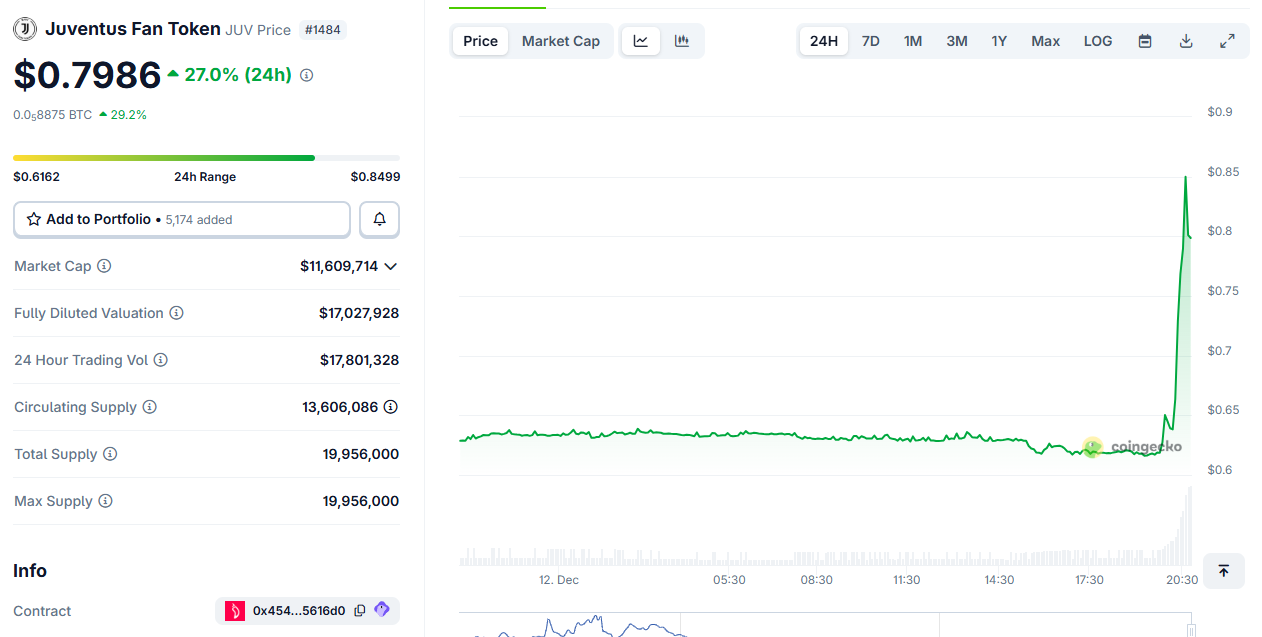
Task: Show the 24h price change tooltip
Action: pos(307,74)
